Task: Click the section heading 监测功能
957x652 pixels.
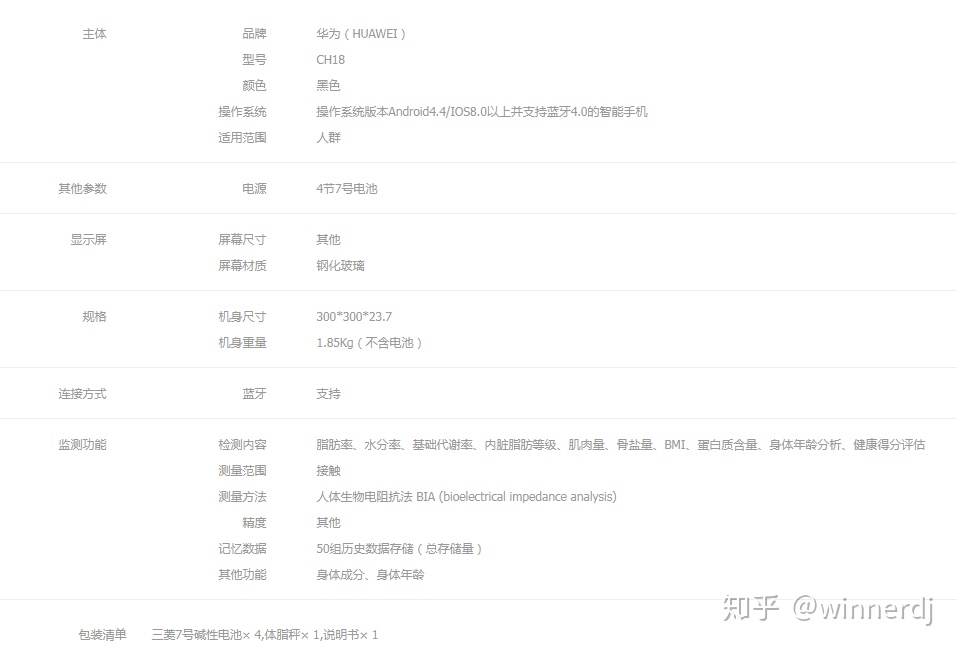Action: coord(82,445)
